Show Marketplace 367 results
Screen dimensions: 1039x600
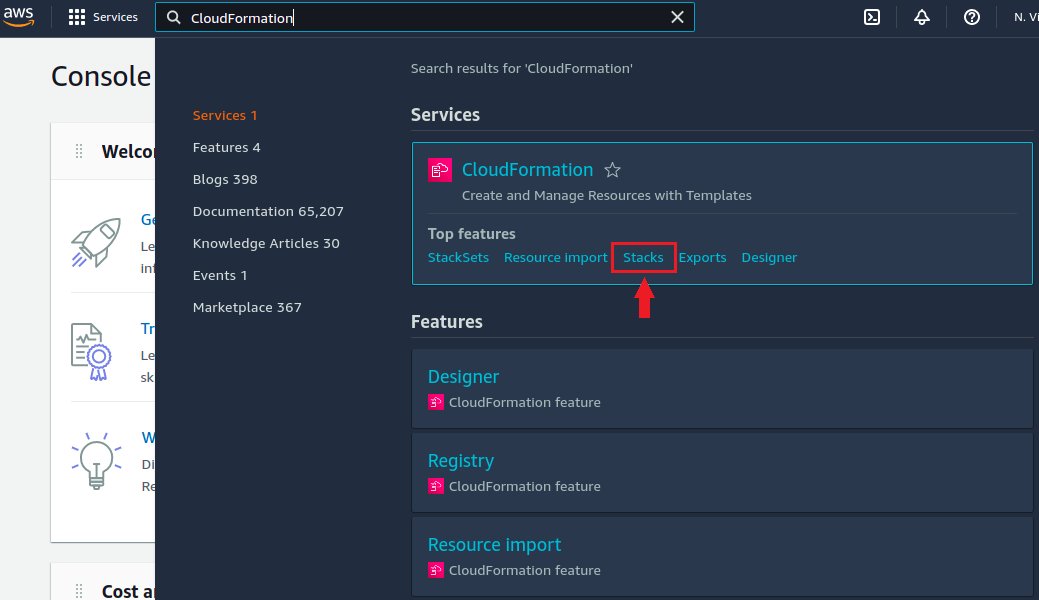pyautogui.click(x=247, y=307)
